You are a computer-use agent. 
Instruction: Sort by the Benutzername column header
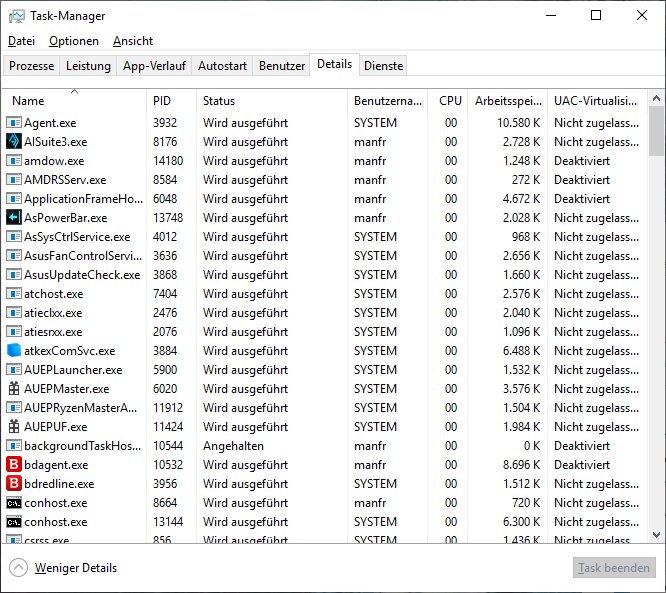tap(388, 101)
